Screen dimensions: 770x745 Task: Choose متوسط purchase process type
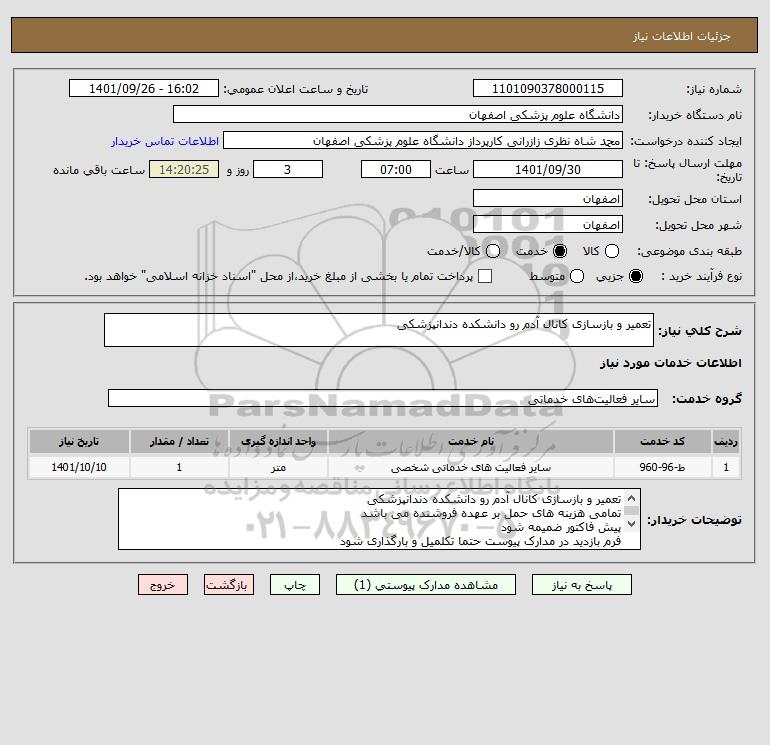577,276
